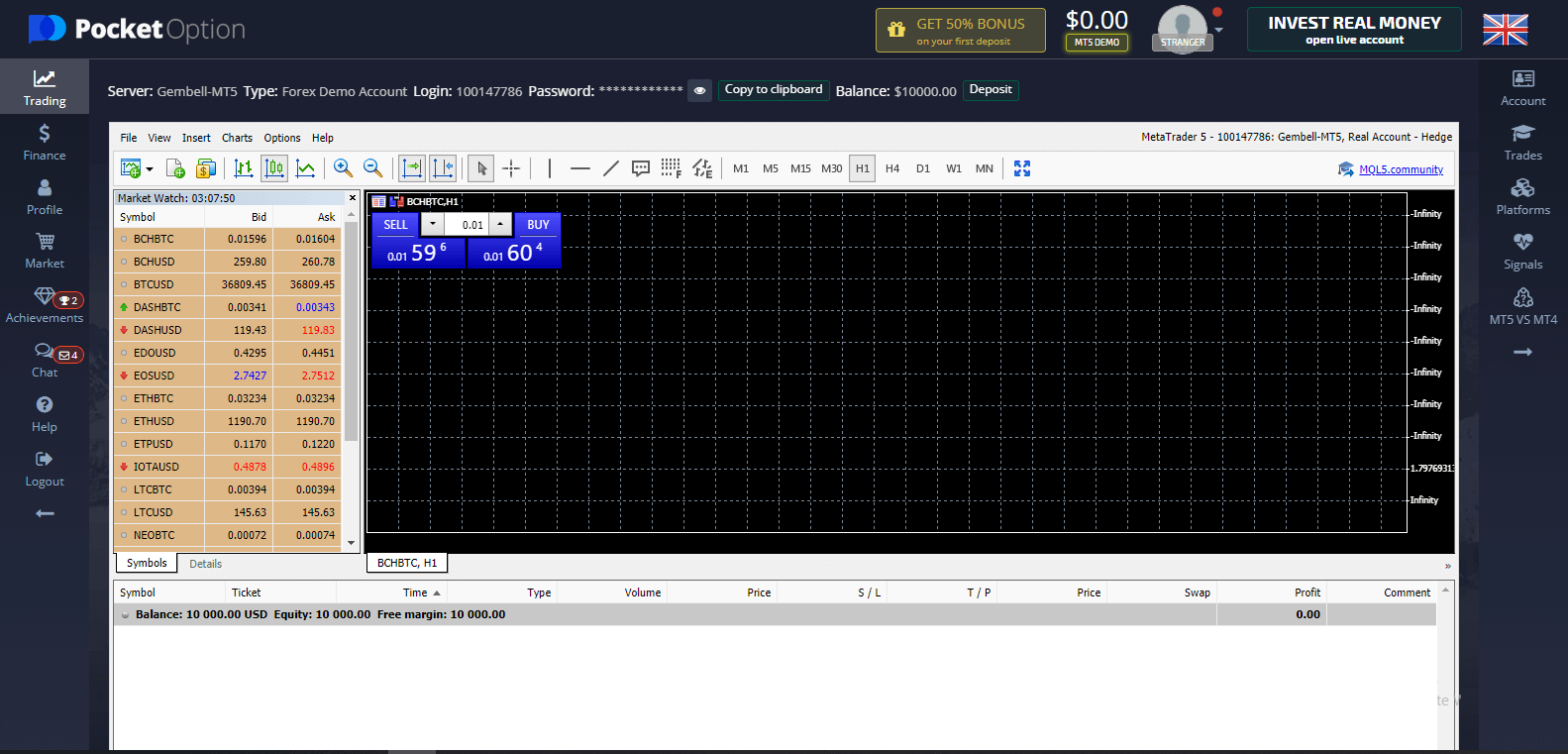This screenshot has height=754, width=1568.
Task: Open the Options menu
Action: pyautogui.click(x=282, y=138)
